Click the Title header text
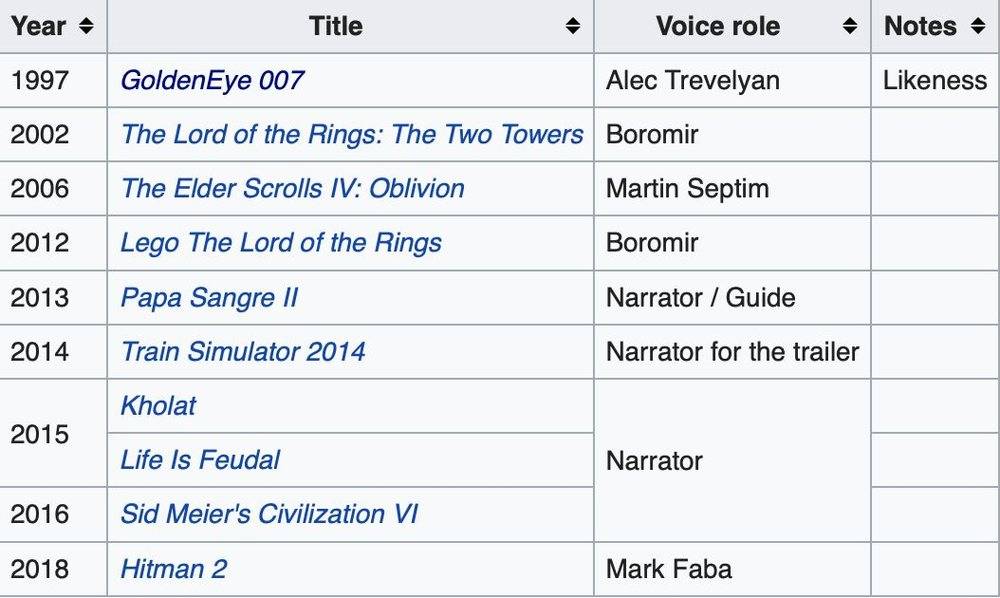 click(x=336, y=26)
